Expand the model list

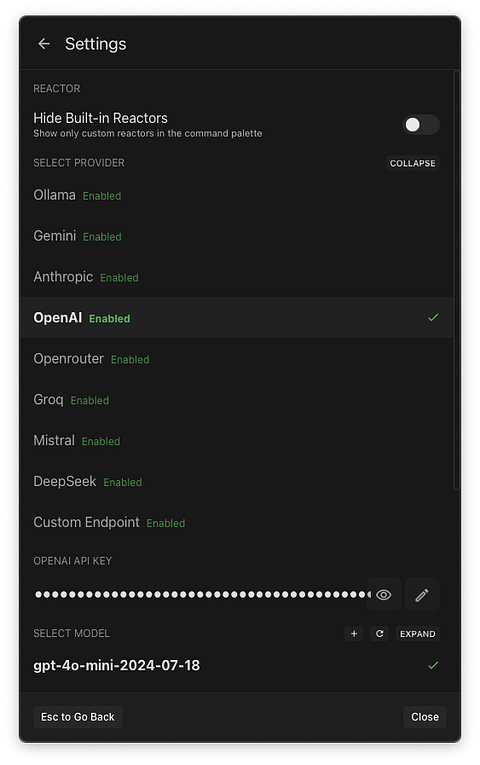pos(417,634)
